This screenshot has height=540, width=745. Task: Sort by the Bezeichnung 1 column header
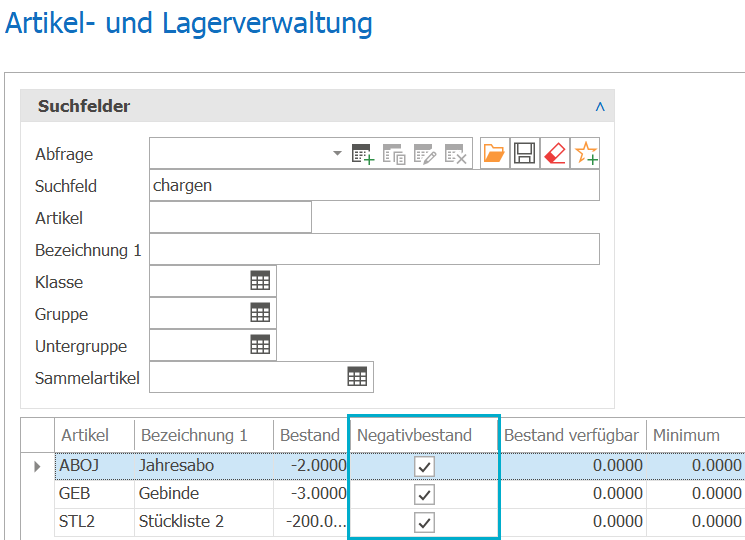(204, 435)
